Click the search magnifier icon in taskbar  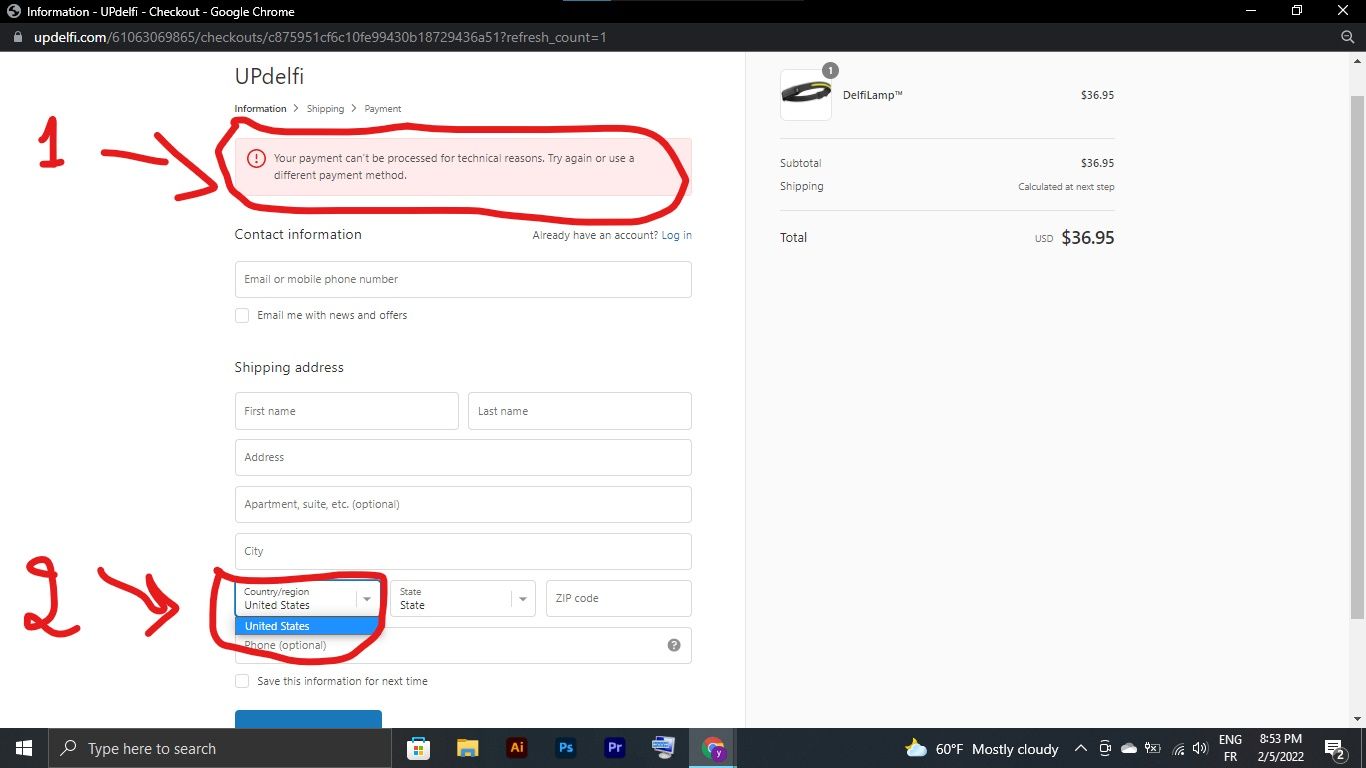click(x=69, y=748)
